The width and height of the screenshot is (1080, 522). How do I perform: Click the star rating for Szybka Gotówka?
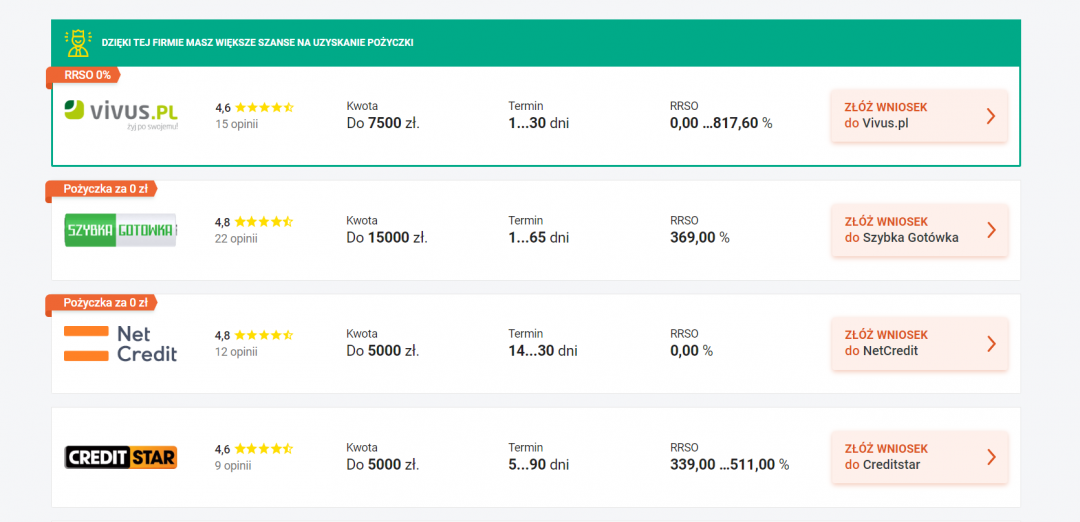pos(263,221)
